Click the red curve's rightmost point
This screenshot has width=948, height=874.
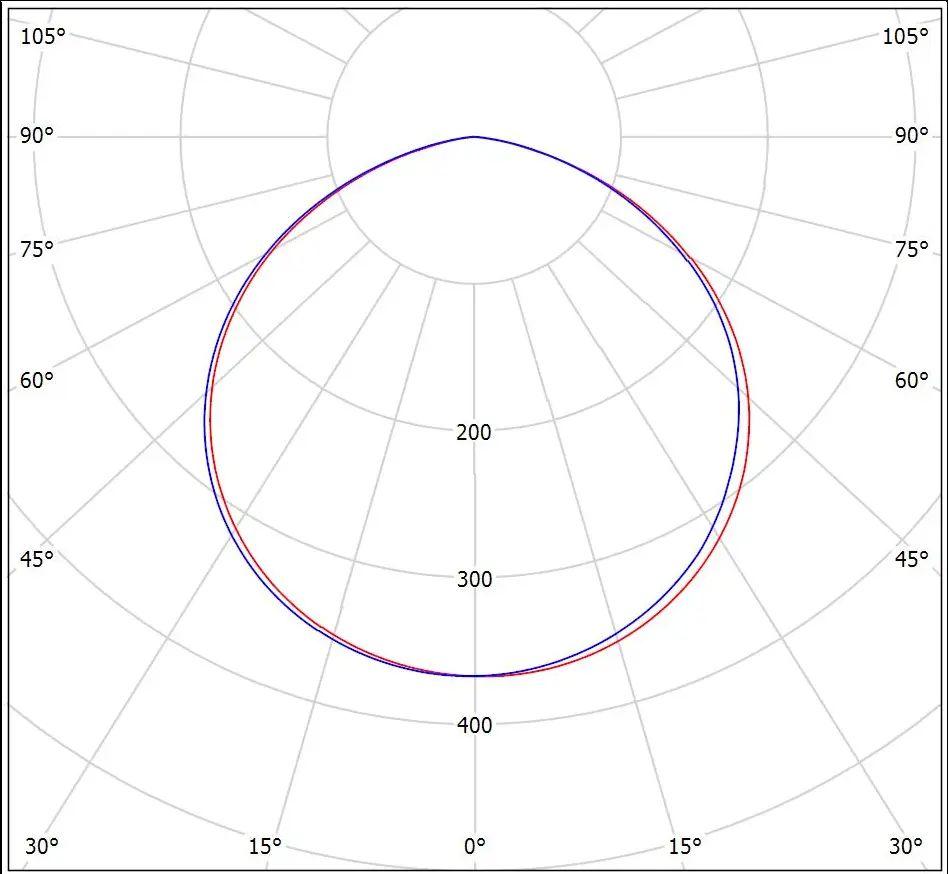tap(749, 420)
